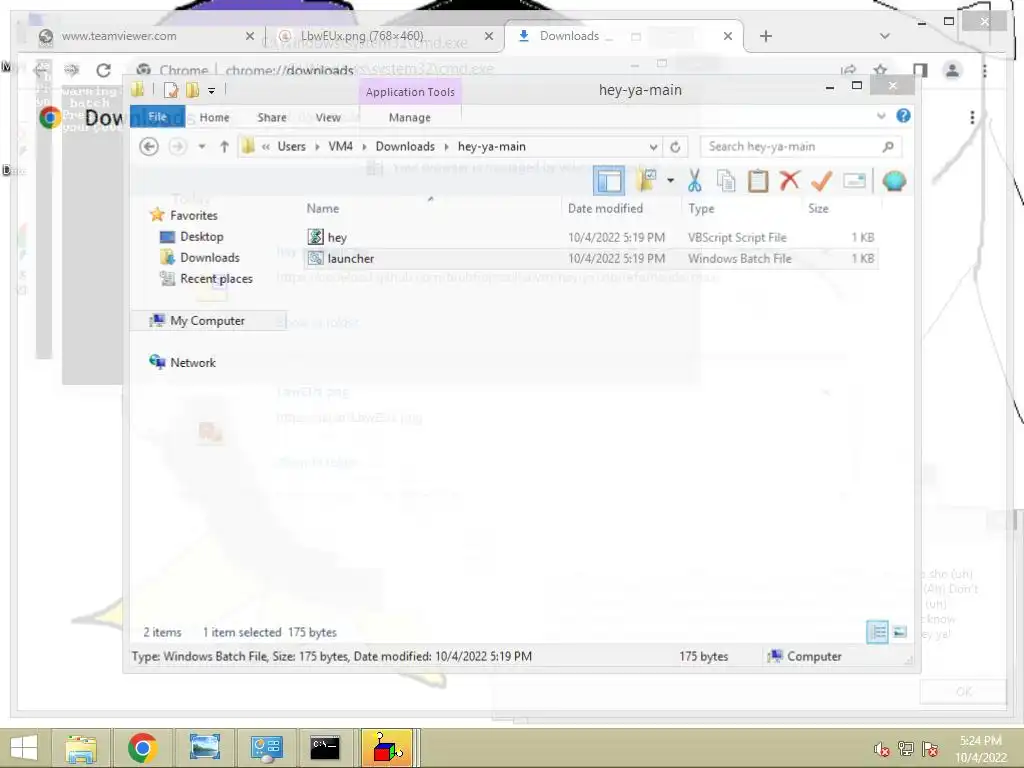This screenshot has width=1024, height=768.
Task: Open a new Chrome tab
Action: click(766, 36)
